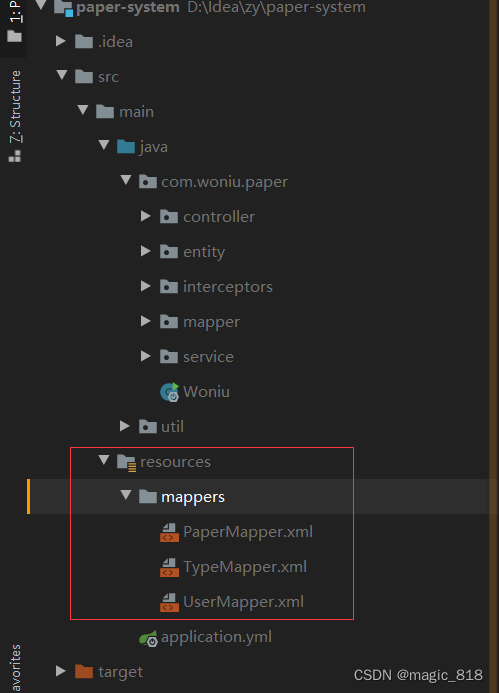
Task: Click the com.woniu.paper package icon
Action: tap(148, 181)
